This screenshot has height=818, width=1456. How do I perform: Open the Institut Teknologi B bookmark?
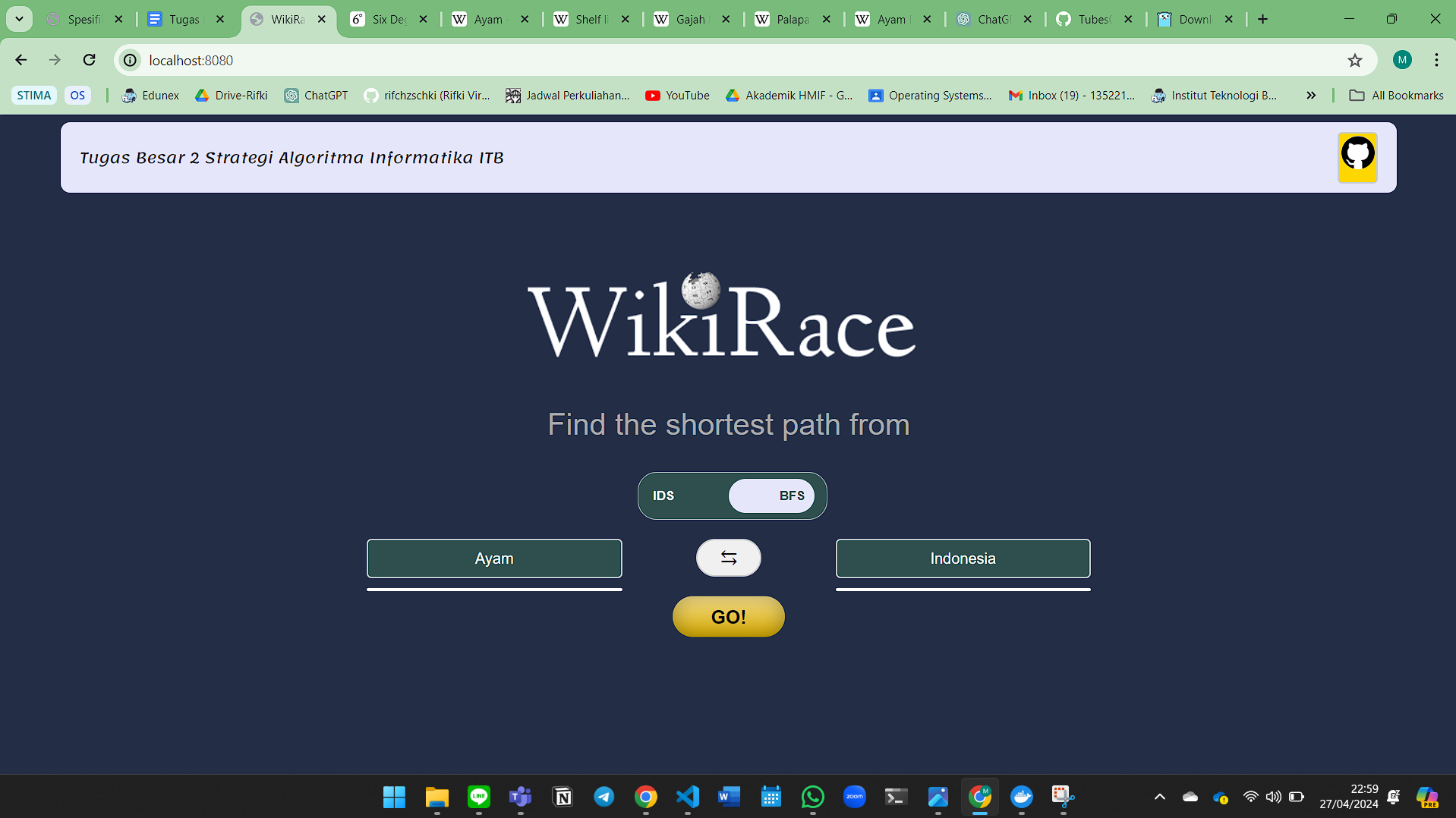pyautogui.click(x=1215, y=95)
